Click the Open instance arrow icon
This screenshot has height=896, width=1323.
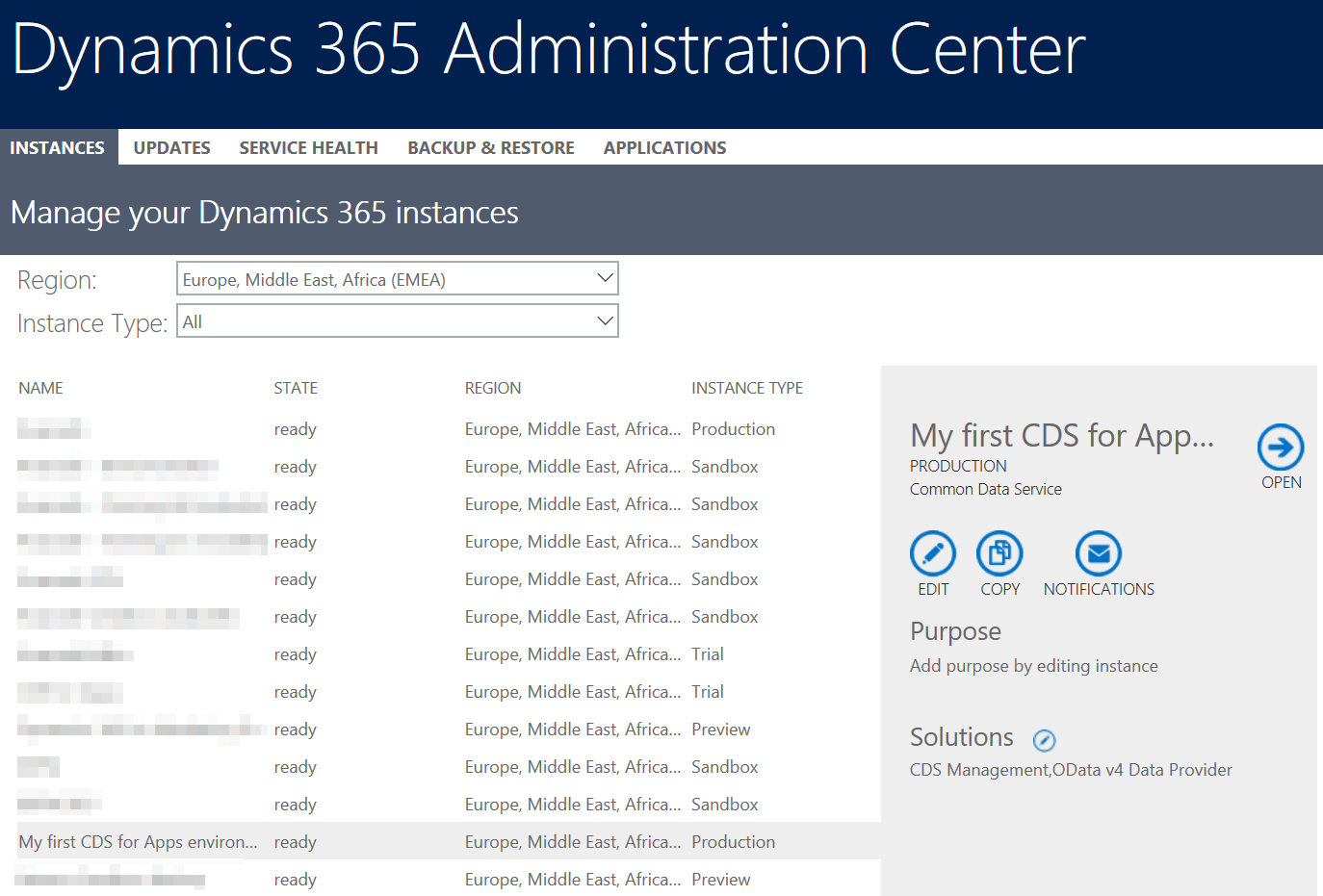[x=1280, y=448]
